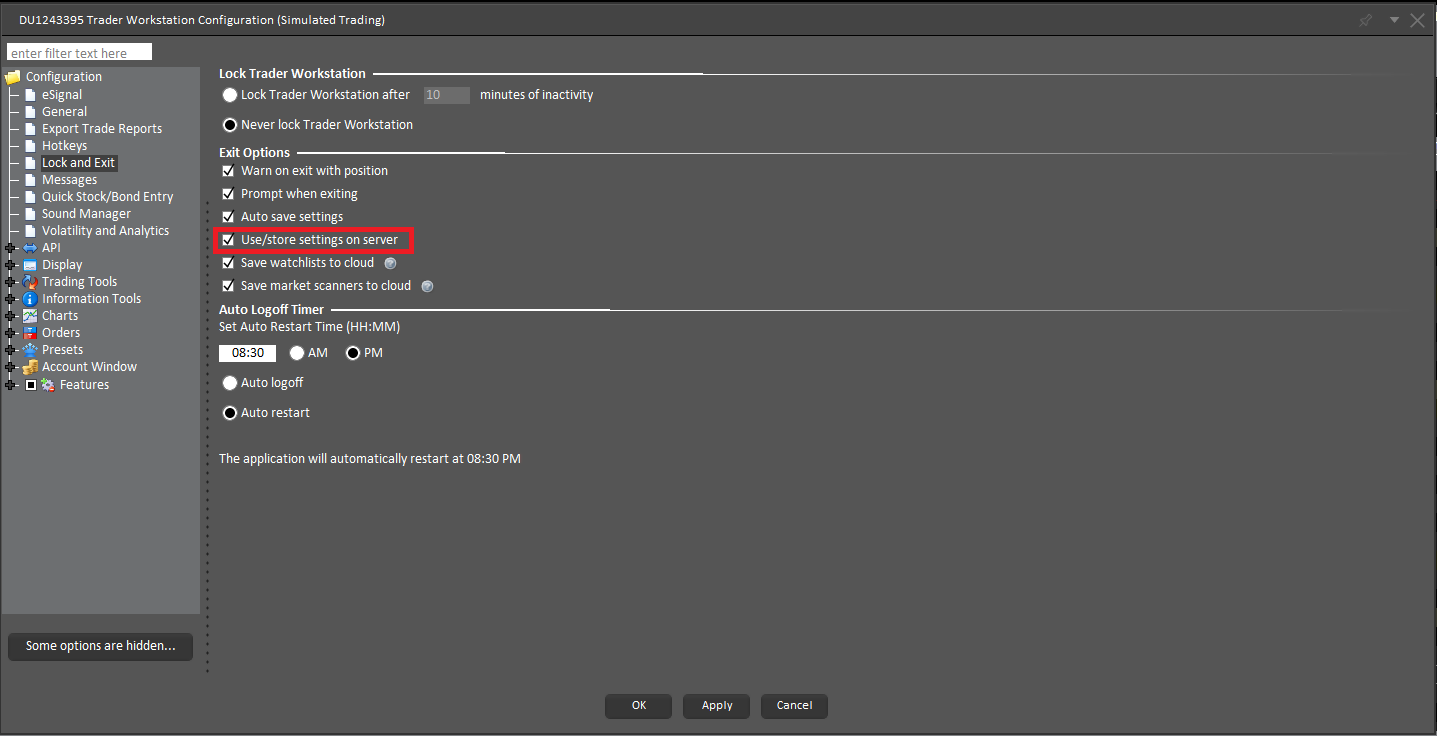Viewport: 1437px width, 736px height.
Task: Click the Cancel button
Action: (794, 706)
